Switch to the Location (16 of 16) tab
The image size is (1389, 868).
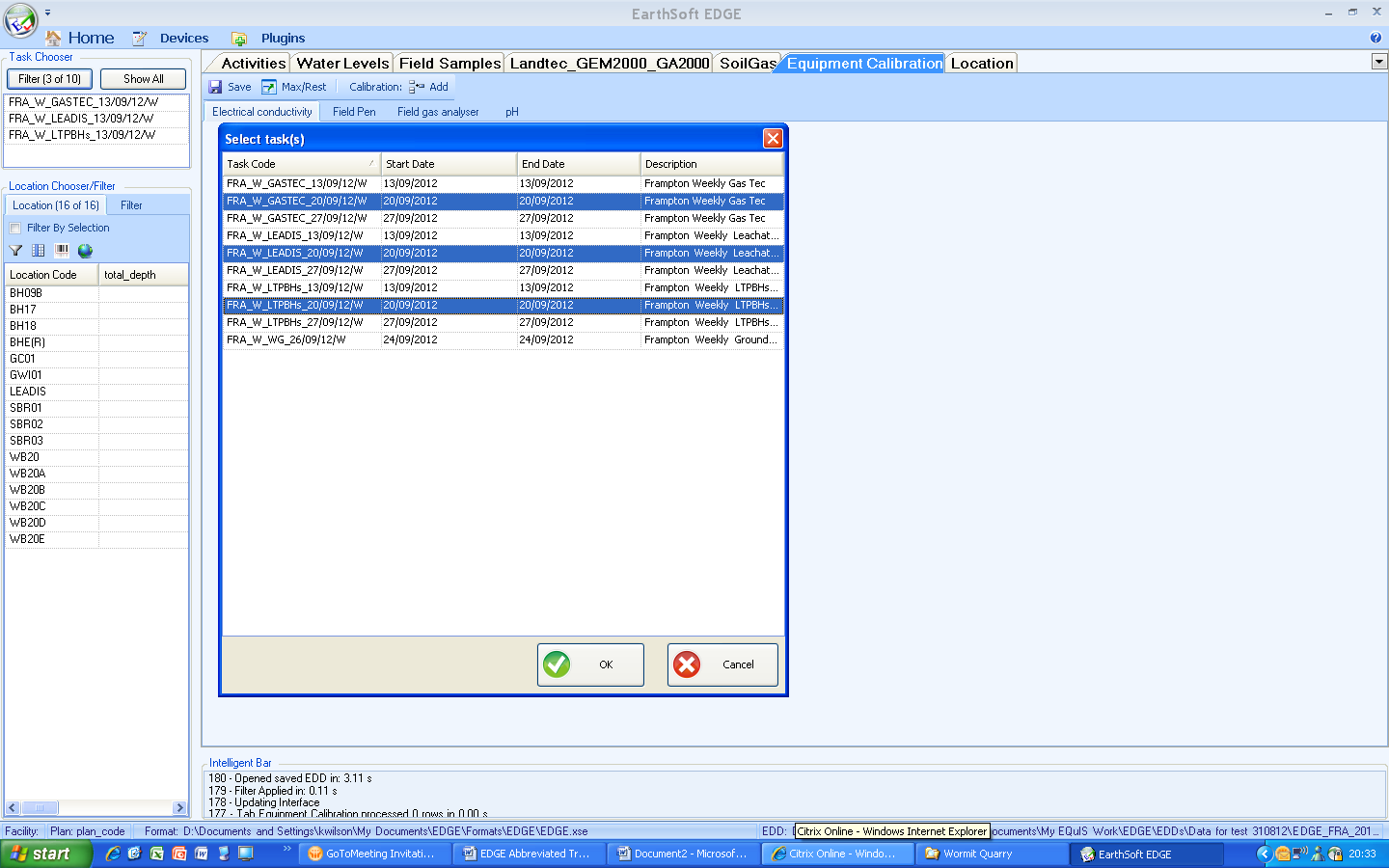point(55,205)
